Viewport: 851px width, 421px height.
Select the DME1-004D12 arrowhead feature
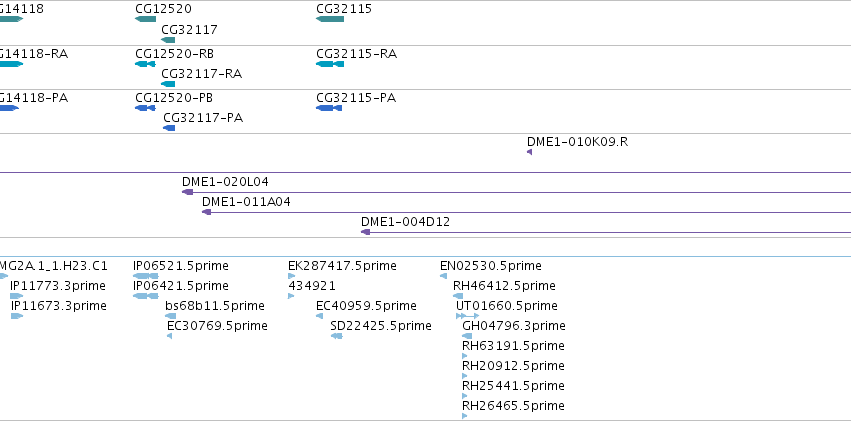[366, 232]
